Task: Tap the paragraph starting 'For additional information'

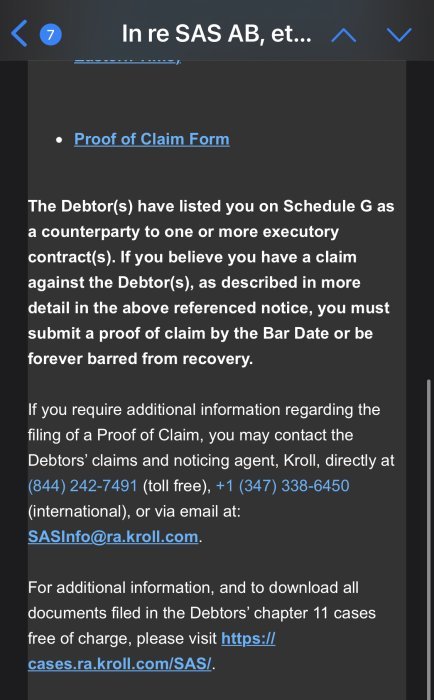Action: pyautogui.click(x=202, y=625)
